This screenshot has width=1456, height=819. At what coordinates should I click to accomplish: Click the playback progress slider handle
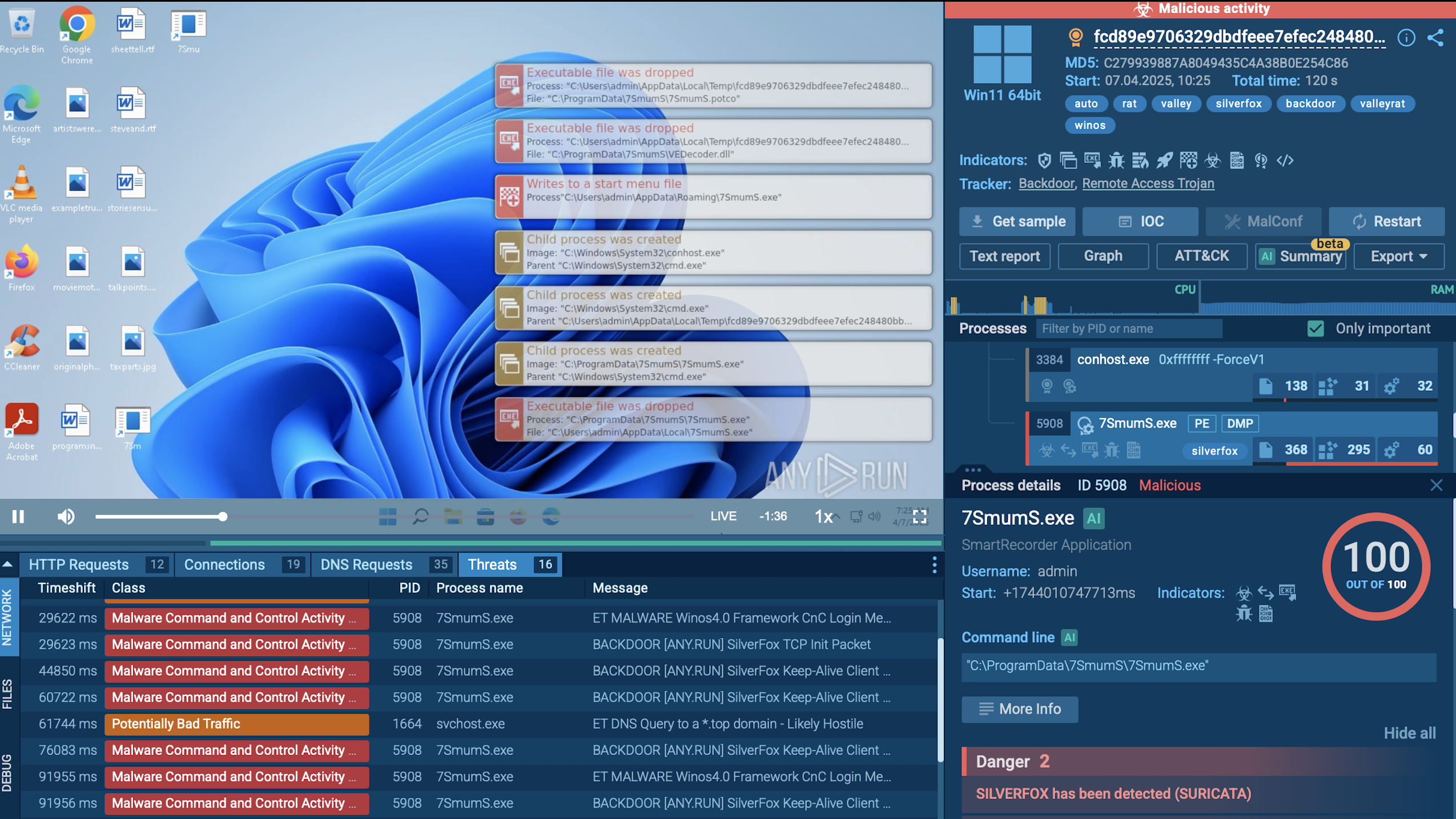(x=223, y=517)
